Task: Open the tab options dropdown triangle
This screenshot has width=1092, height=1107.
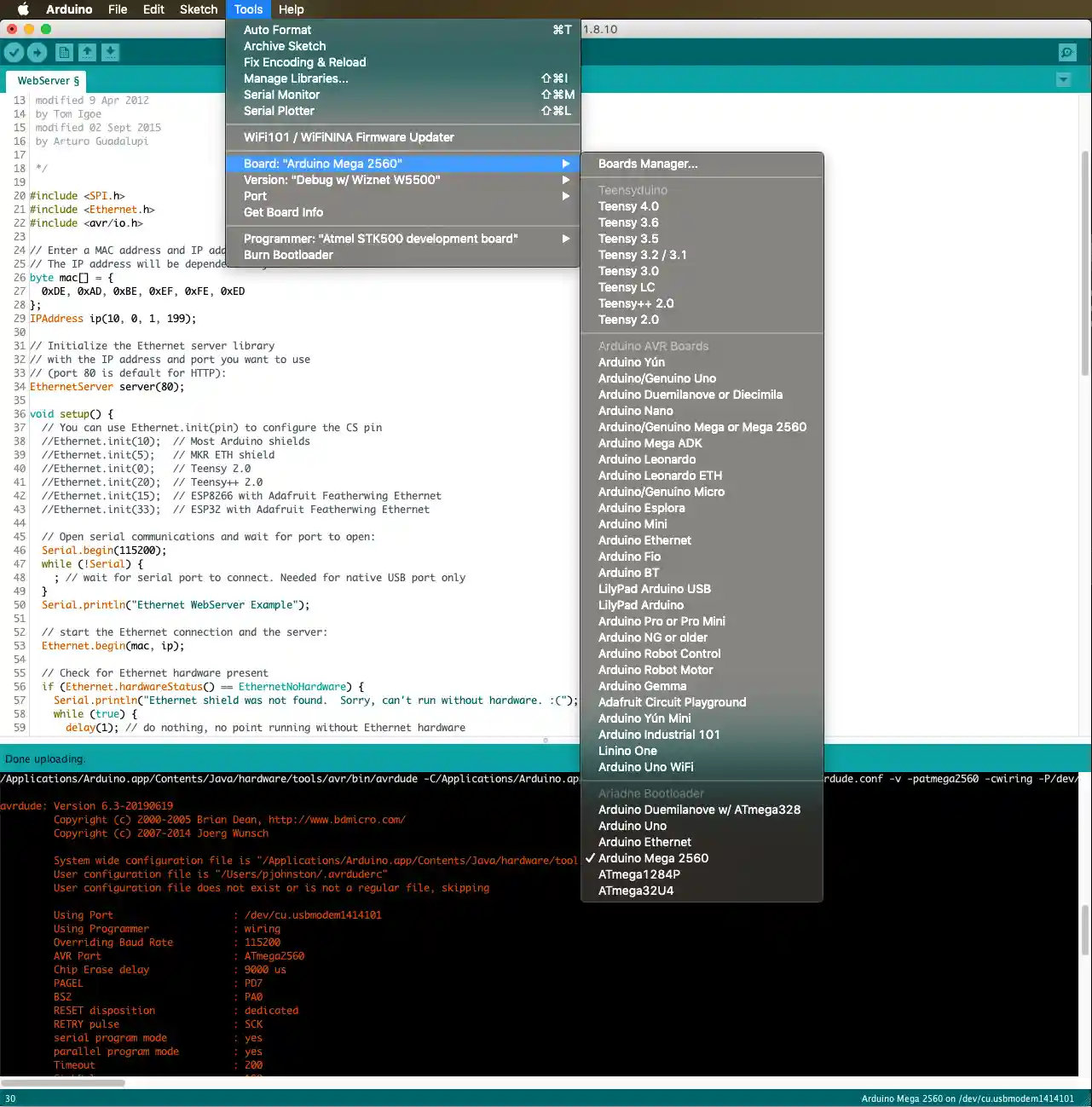Action: pos(1063,79)
